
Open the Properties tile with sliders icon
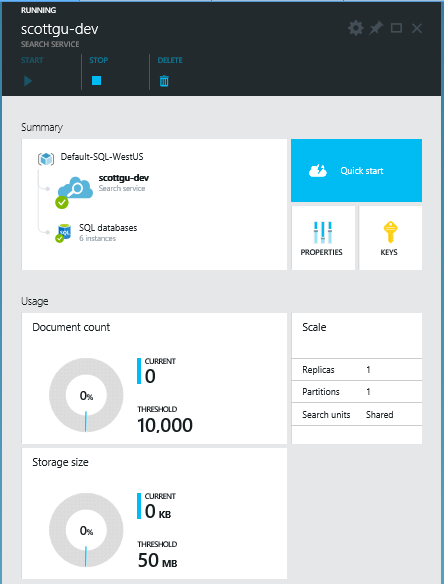[323, 238]
